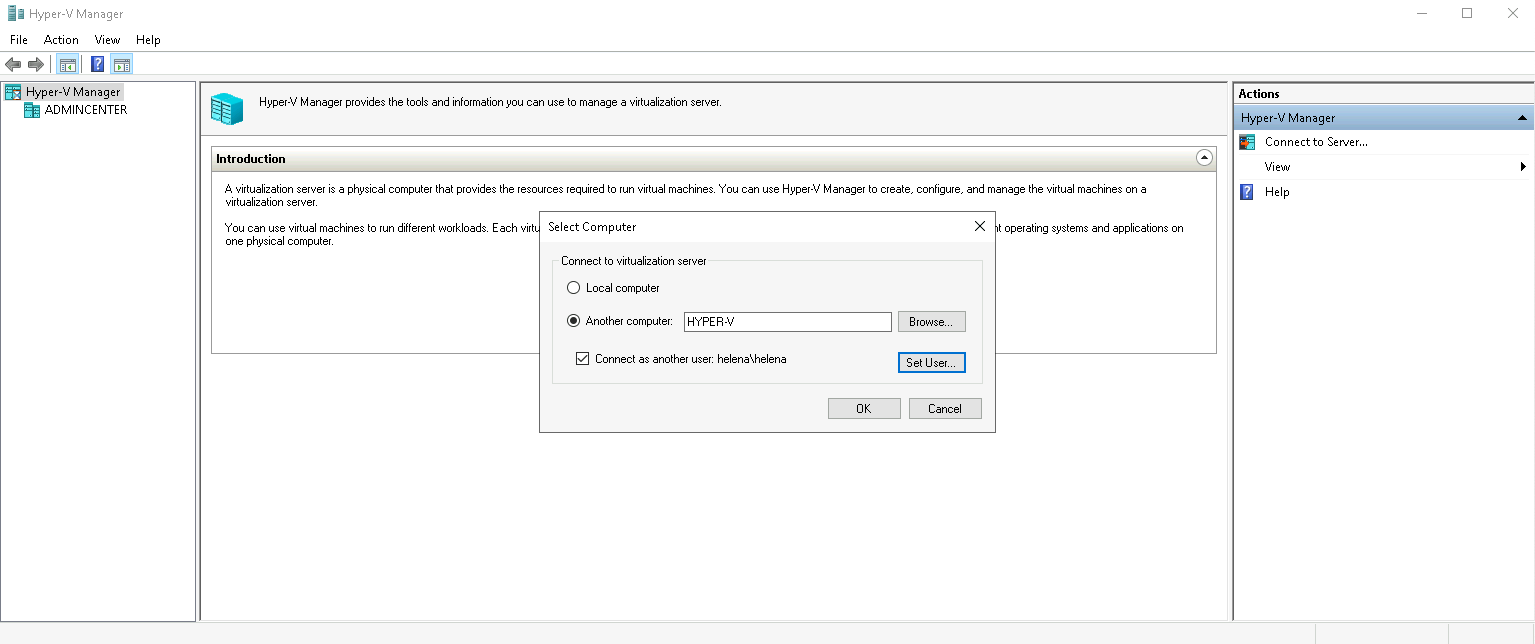1535x644 pixels.
Task: Click the ADMINCENTER server icon in tree
Action: click(x=32, y=110)
